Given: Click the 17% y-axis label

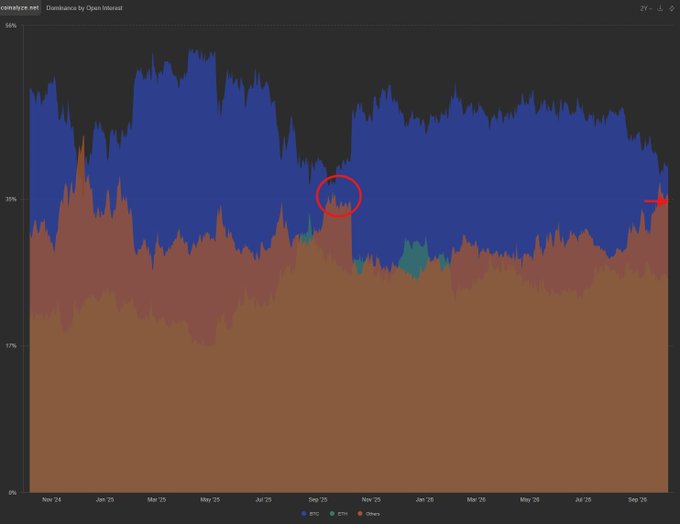Looking at the screenshot, I should (x=11, y=346).
